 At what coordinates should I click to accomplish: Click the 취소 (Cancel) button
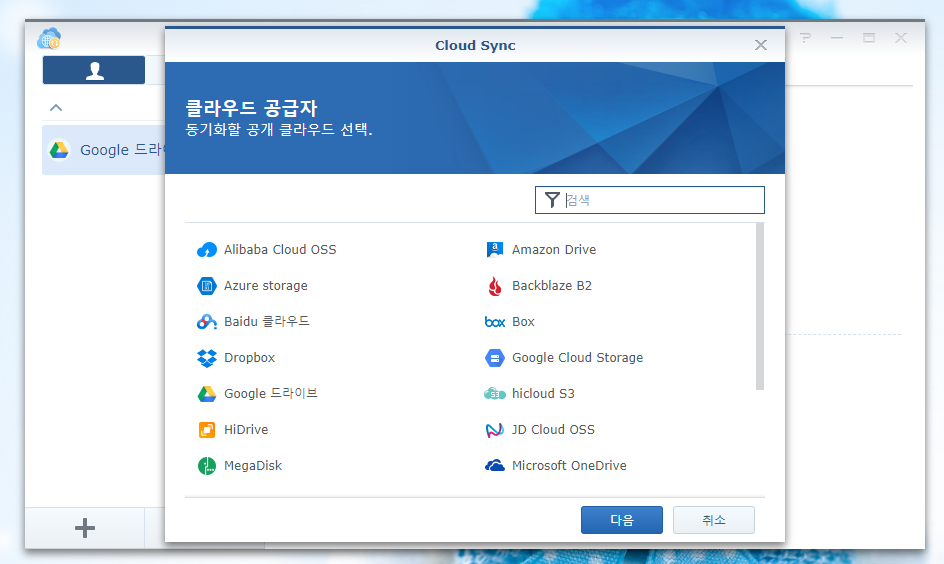713,520
